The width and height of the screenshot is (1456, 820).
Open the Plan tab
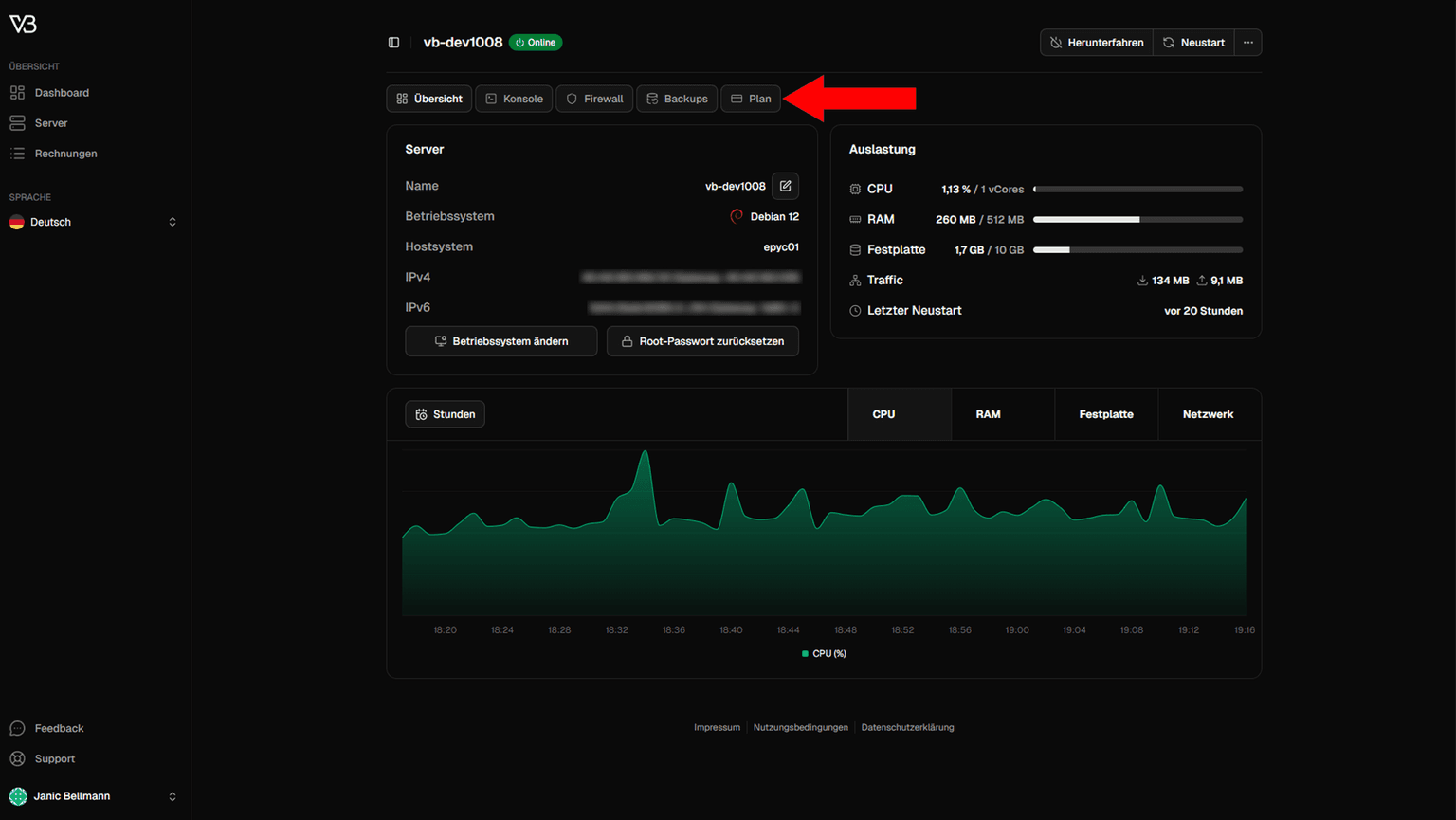click(751, 99)
